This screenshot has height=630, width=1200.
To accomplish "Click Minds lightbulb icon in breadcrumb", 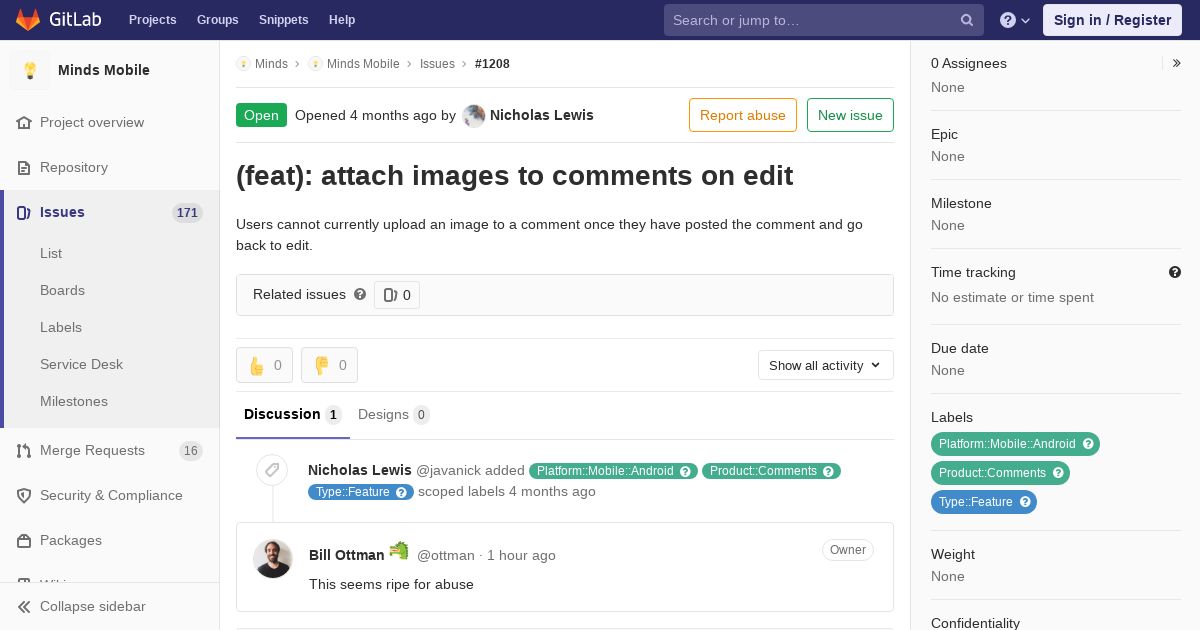I will pos(243,63).
